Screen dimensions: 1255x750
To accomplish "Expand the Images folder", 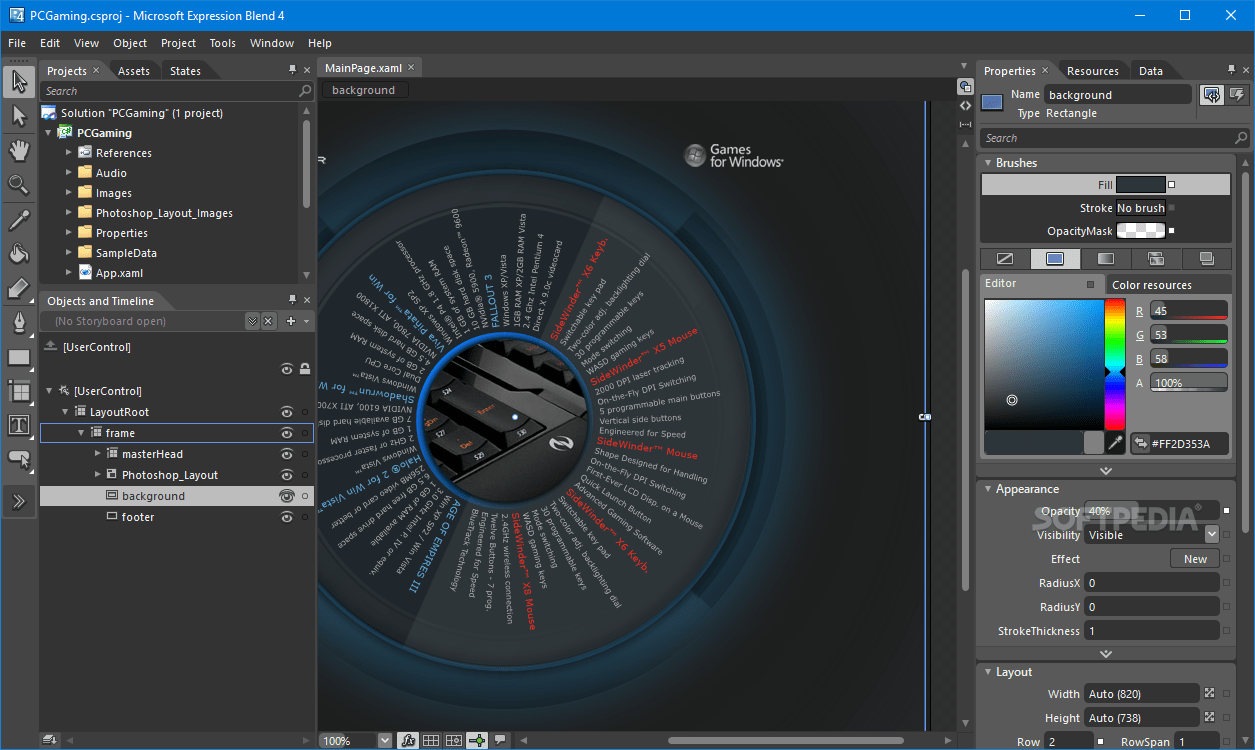I will (69, 193).
